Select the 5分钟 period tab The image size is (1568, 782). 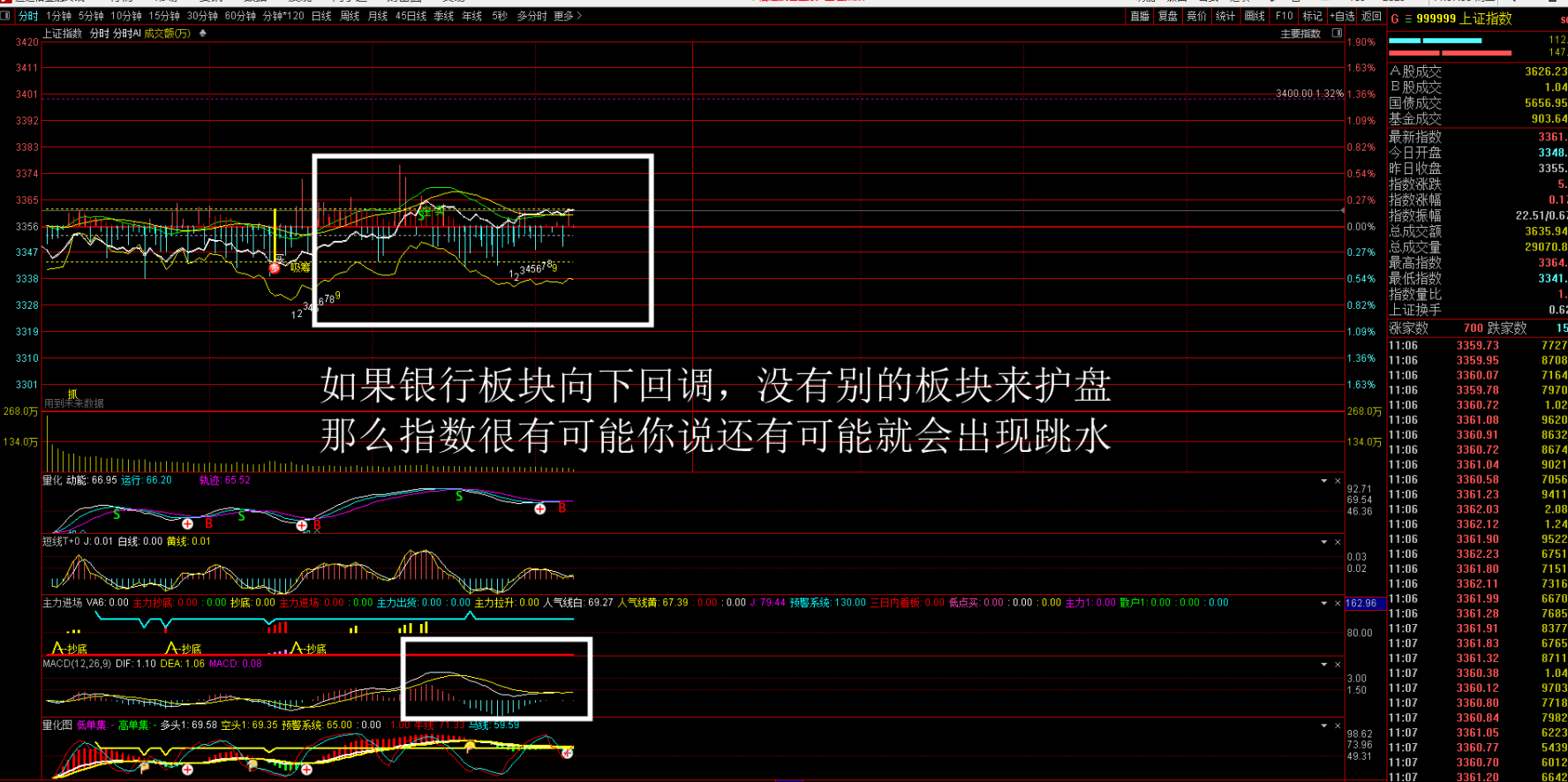(x=91, y=16)
